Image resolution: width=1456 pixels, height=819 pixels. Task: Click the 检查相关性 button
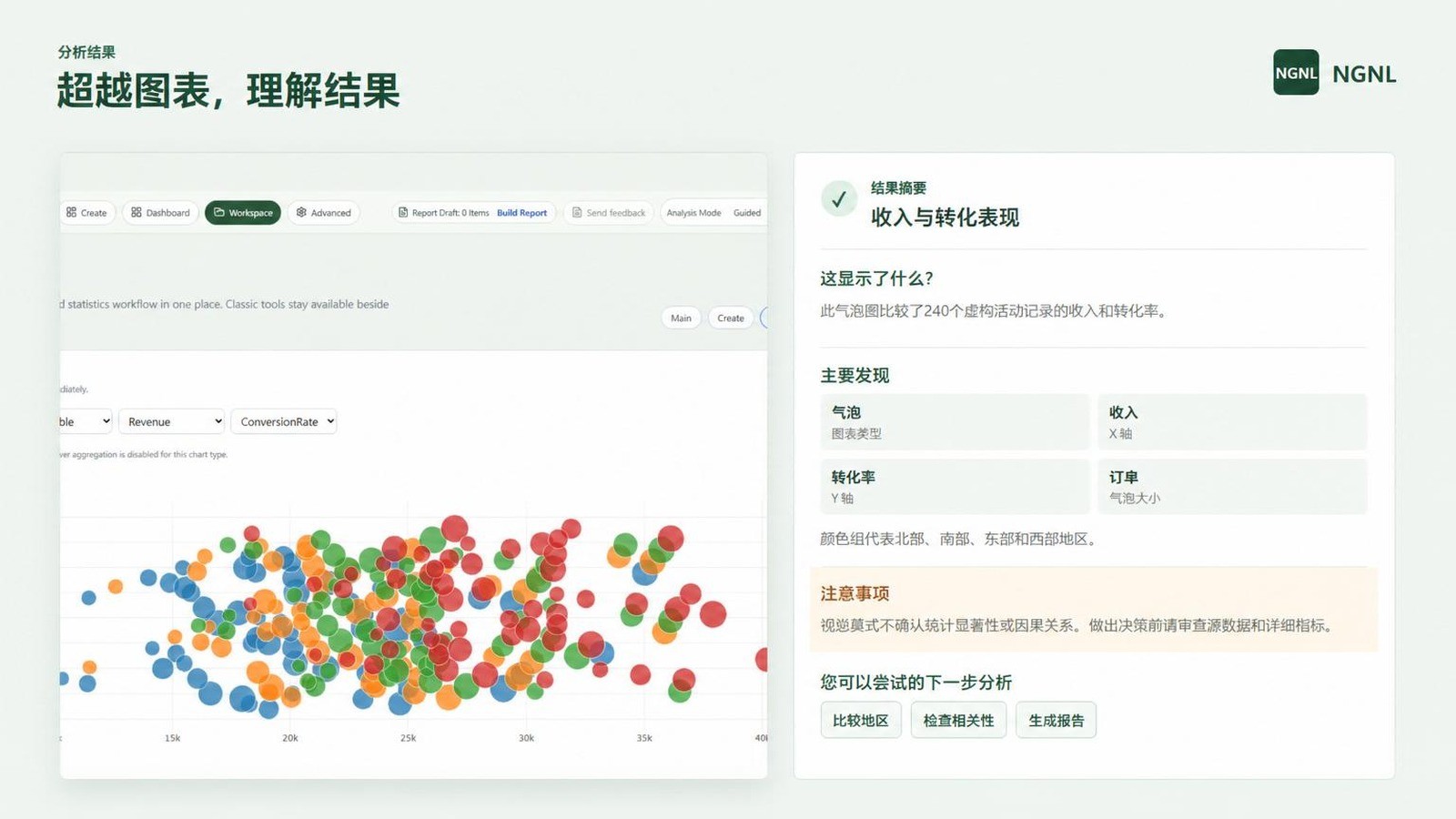[958, 720]
